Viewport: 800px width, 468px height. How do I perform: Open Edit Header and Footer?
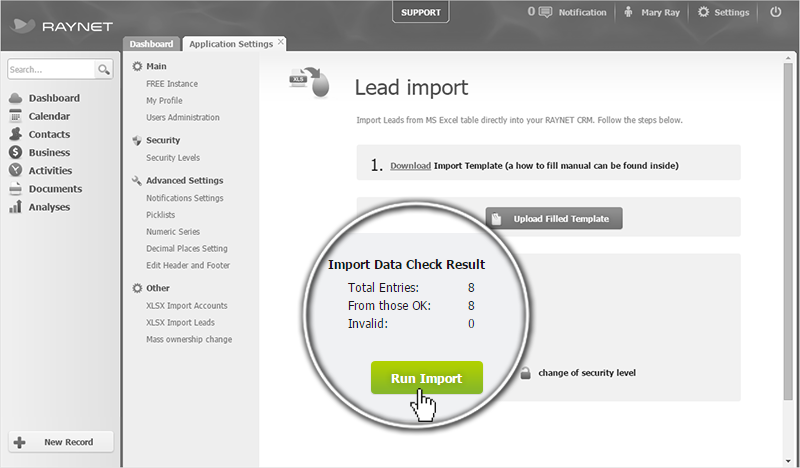(188, 265)
